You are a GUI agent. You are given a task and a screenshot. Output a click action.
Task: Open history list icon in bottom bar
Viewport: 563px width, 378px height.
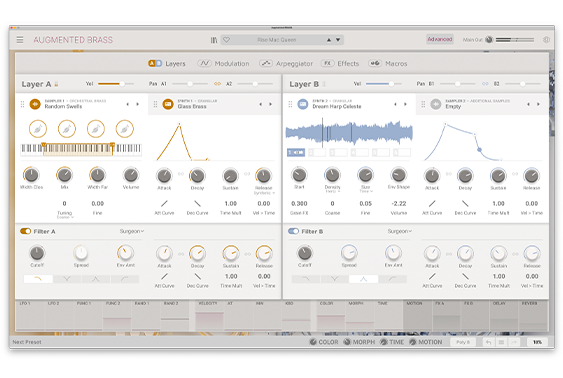(501, 342)
